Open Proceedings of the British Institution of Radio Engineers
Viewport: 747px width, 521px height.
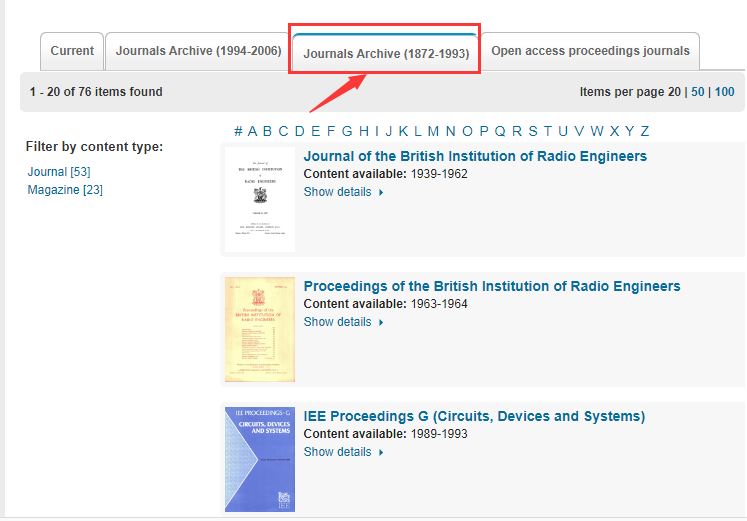point(492,286)
